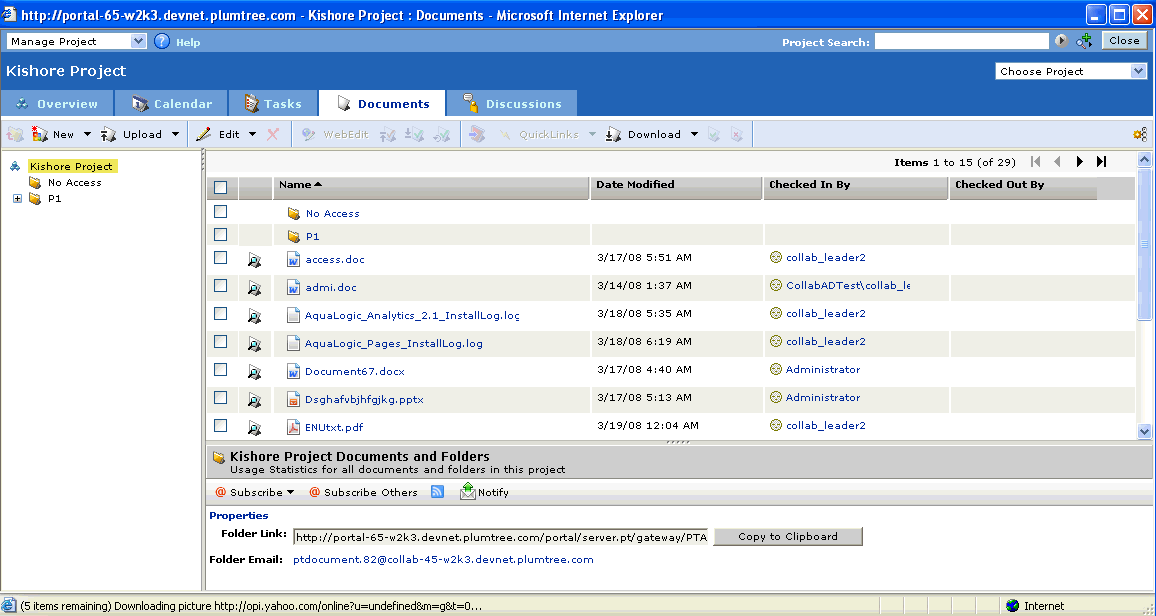
Task: Click the PDF file icon of ENUtxt.pdf
Action: [x=293, y=427]
